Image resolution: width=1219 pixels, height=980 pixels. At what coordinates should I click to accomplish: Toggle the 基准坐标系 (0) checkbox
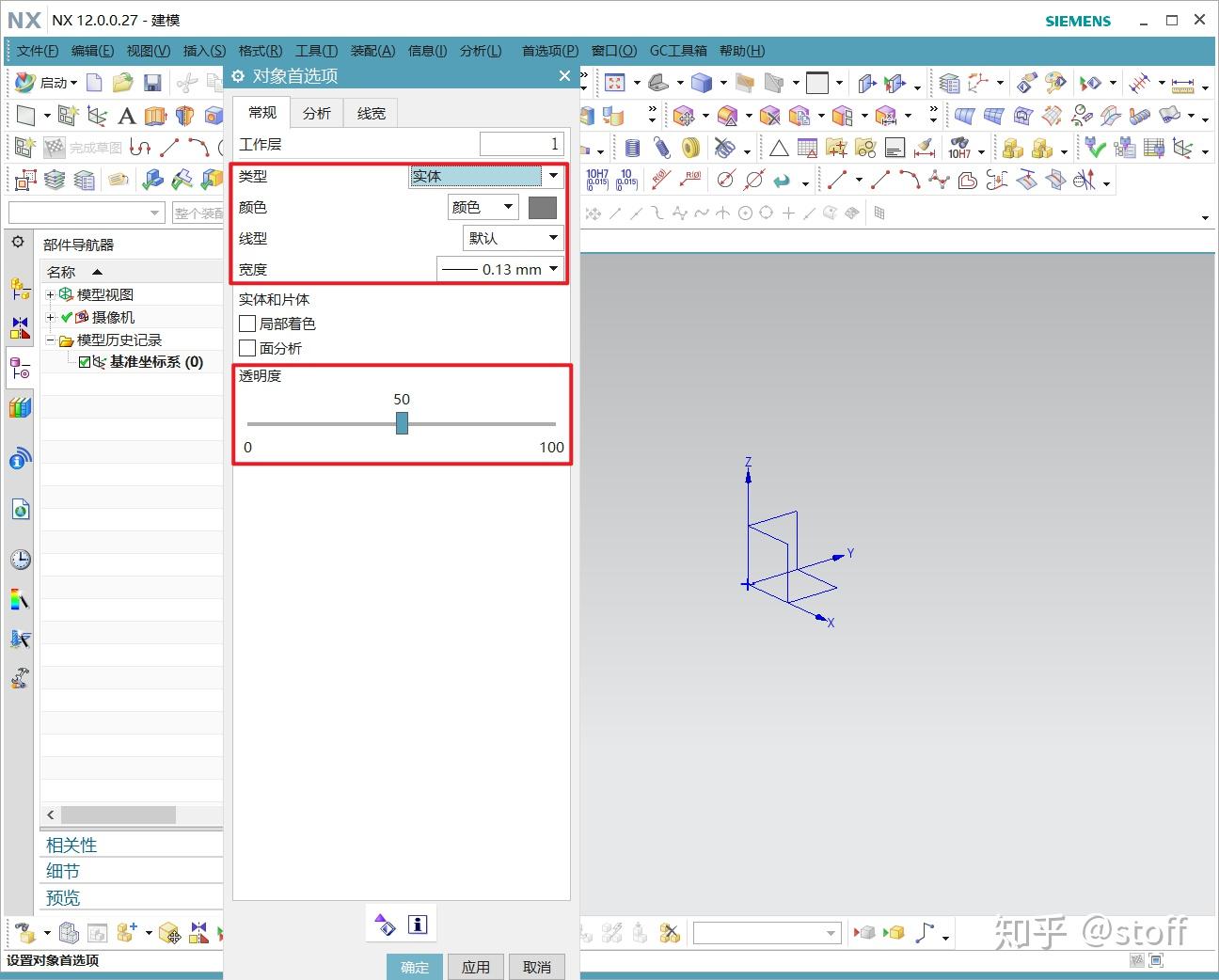pos(86,362)
